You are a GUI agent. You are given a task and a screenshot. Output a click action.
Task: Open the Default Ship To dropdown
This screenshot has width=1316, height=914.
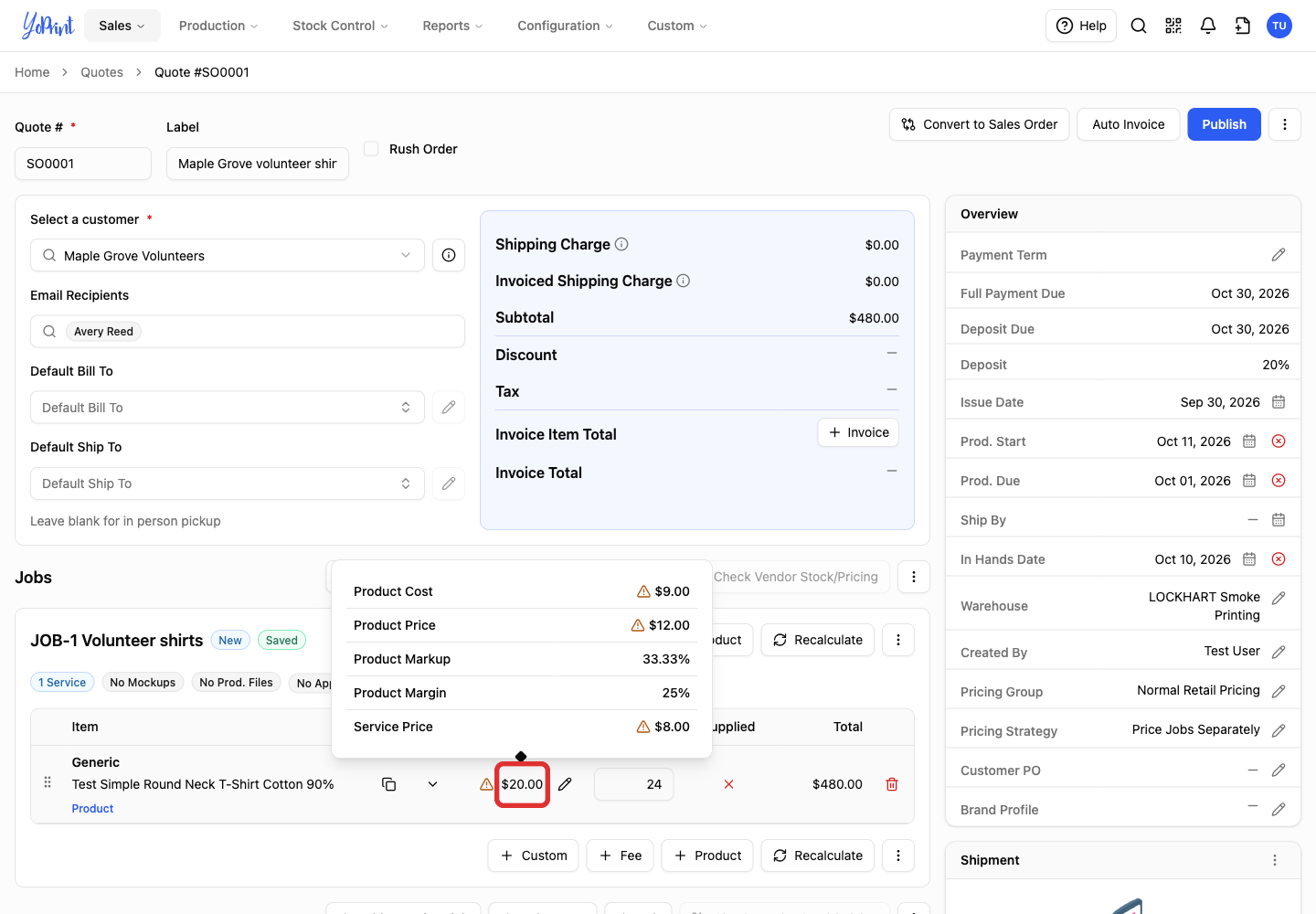click(228, 484)
